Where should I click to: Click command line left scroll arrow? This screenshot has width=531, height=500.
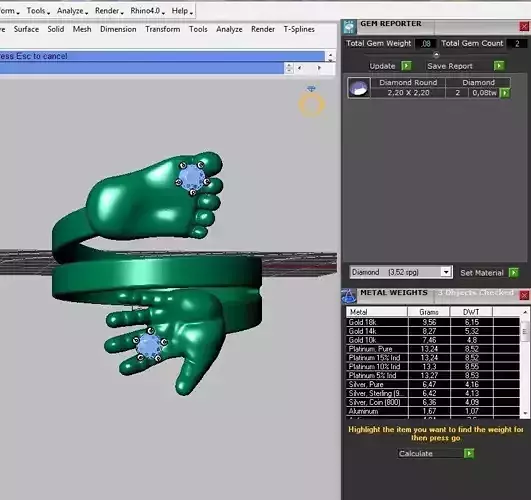point(299,68)
